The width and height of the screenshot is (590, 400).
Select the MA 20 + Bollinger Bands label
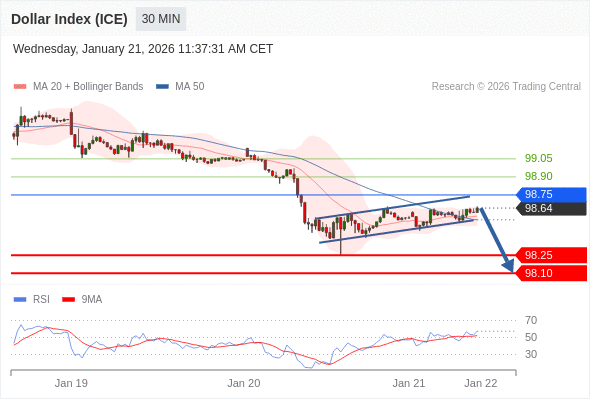[x=88, y=87]
